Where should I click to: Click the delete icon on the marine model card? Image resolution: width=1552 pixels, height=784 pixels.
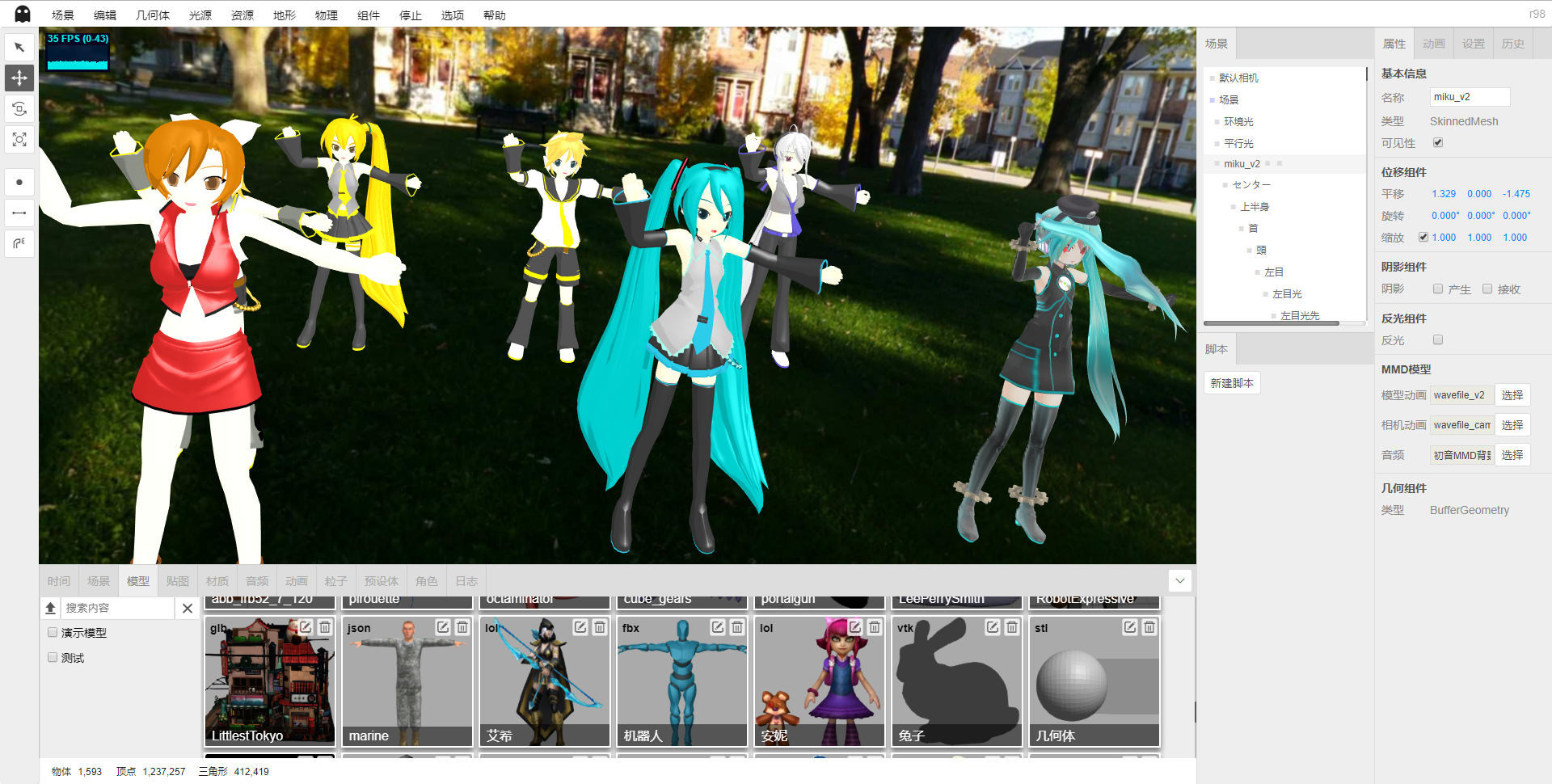click(462, 627)
